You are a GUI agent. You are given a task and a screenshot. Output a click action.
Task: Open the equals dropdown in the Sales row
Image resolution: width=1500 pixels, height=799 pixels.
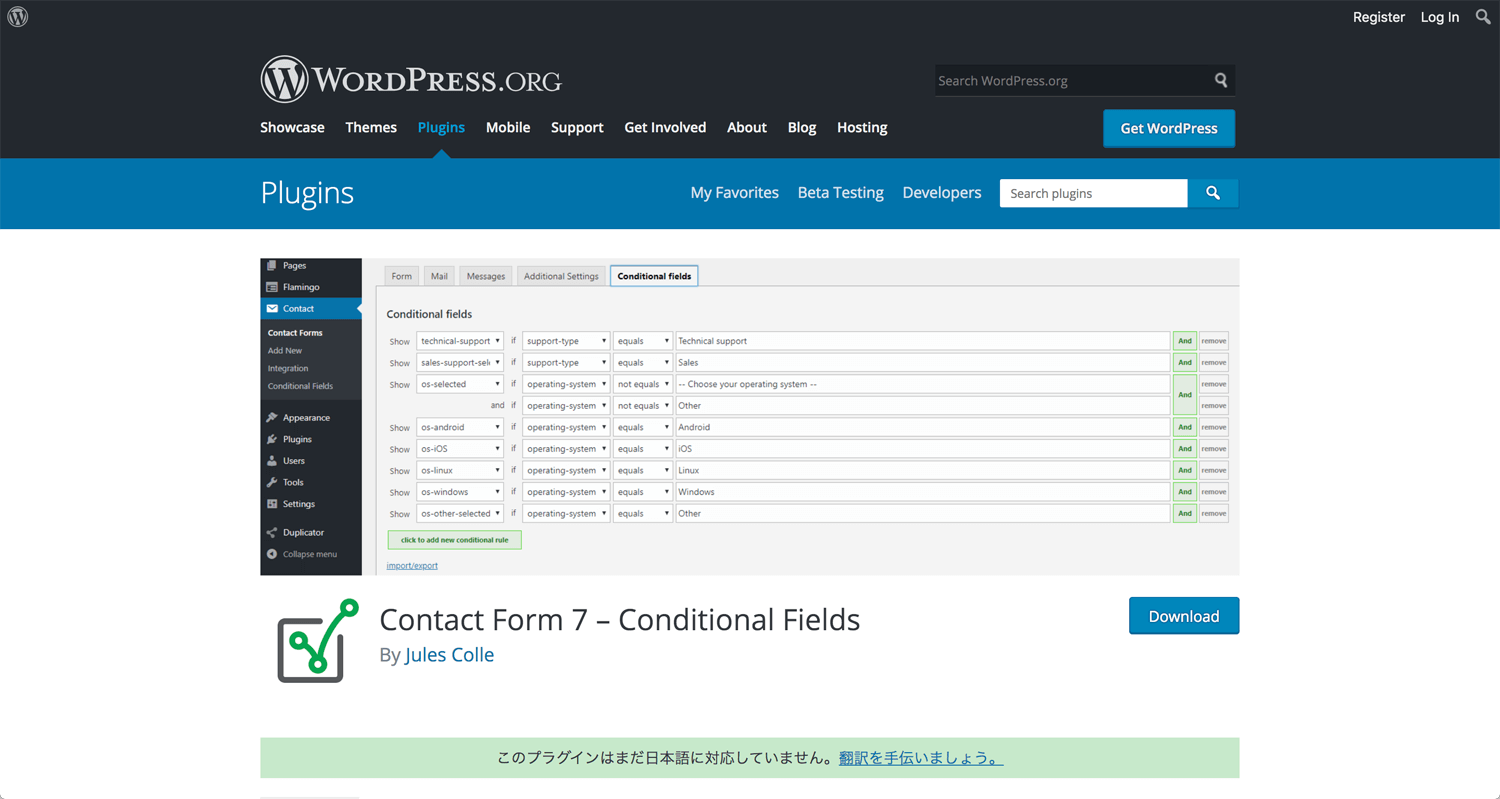click(x=643, y=363)
